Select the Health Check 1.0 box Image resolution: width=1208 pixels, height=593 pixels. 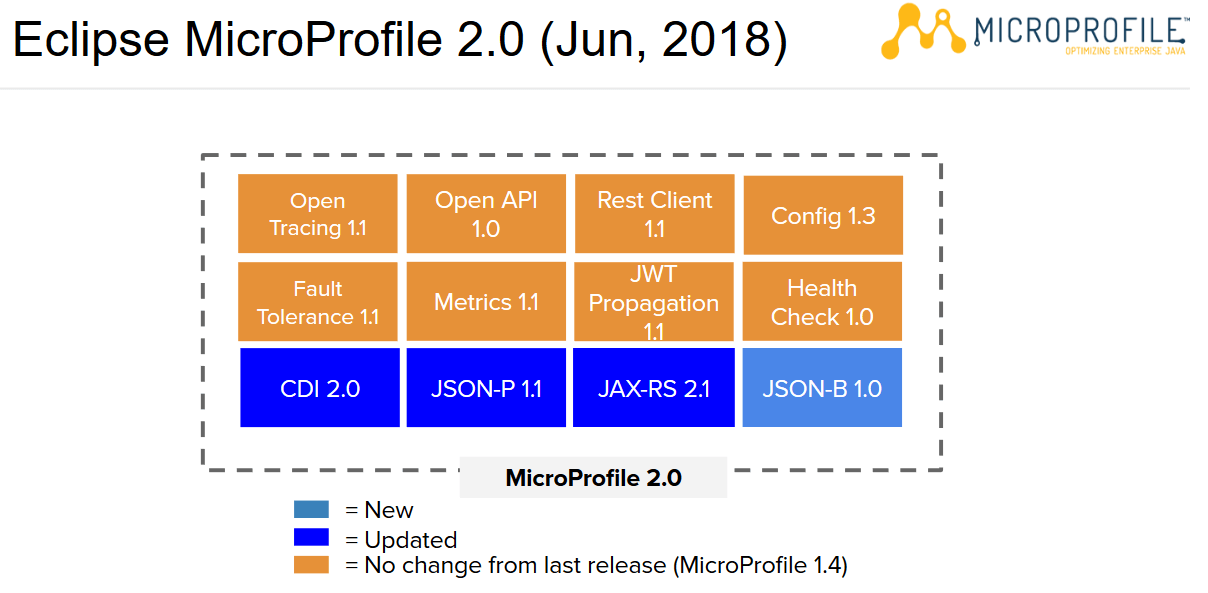(822, 302)
